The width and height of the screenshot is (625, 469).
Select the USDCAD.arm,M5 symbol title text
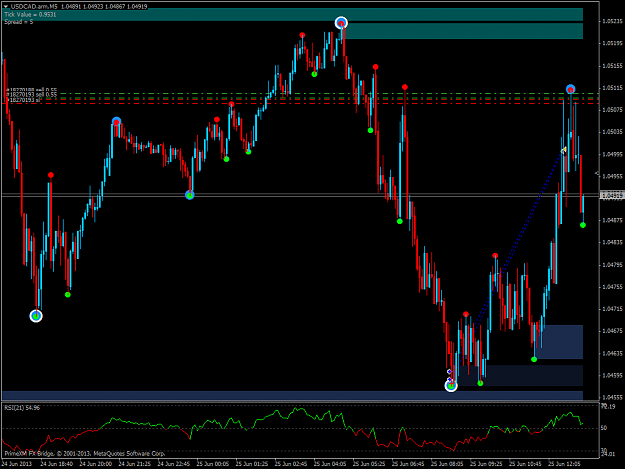point(35,6)
